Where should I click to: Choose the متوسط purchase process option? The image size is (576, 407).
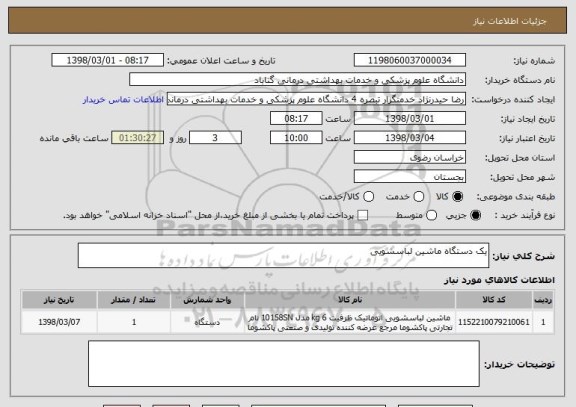tap(431, 216)
